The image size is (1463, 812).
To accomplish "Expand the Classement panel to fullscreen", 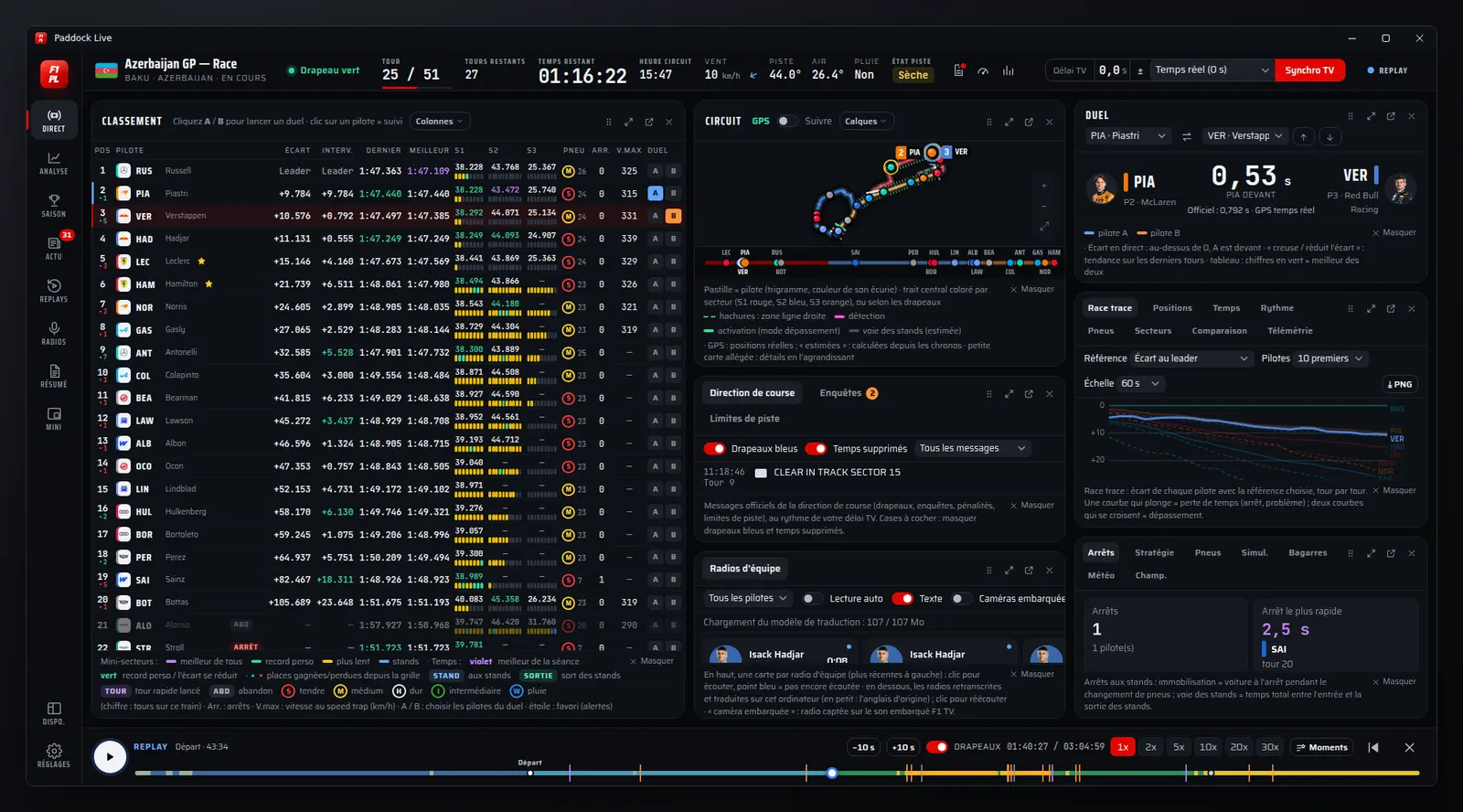I will click(x=629, y=122).
